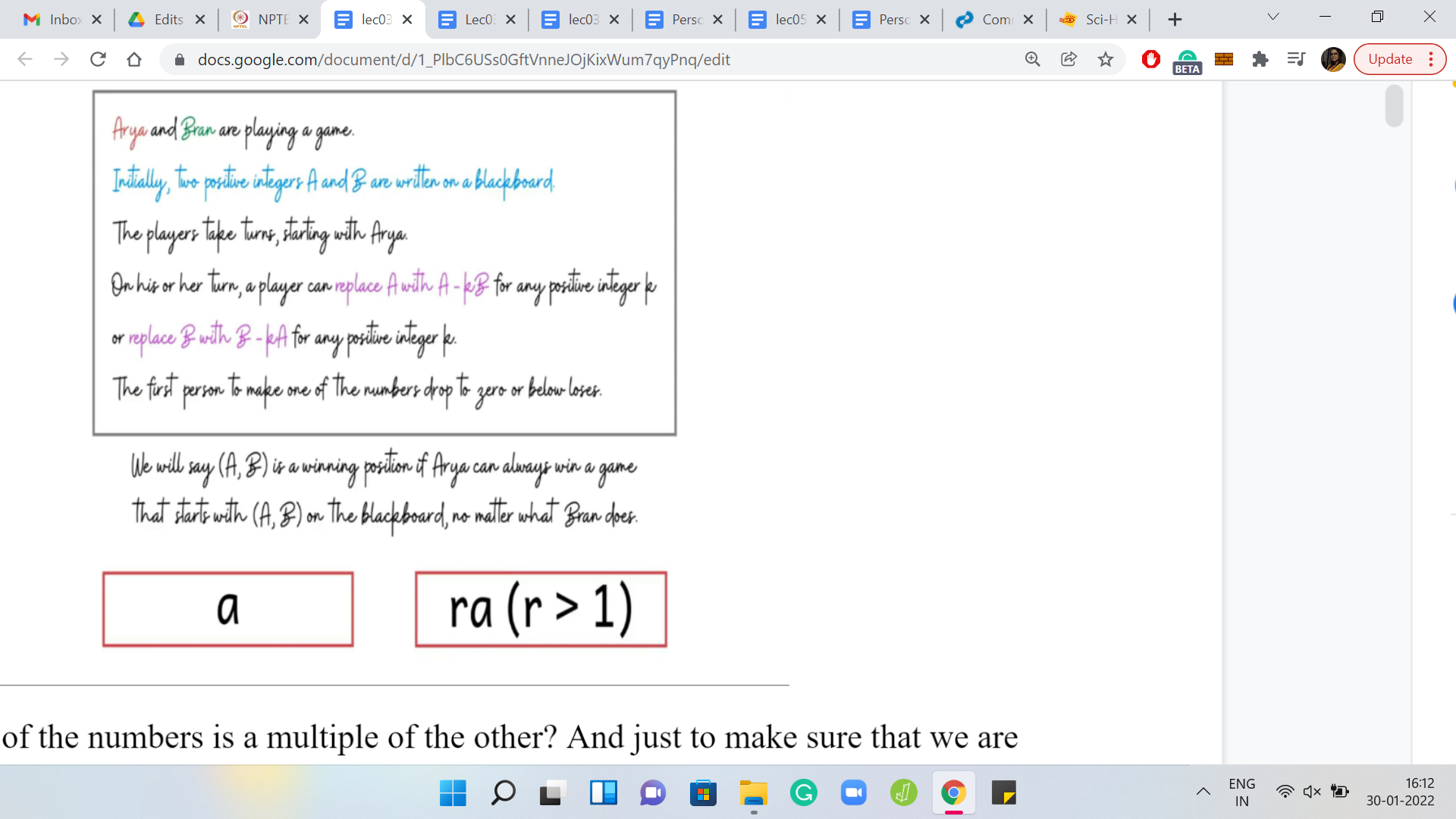Click the Update button
The width and height of the screenshot is (1456, 819).
1390,59
